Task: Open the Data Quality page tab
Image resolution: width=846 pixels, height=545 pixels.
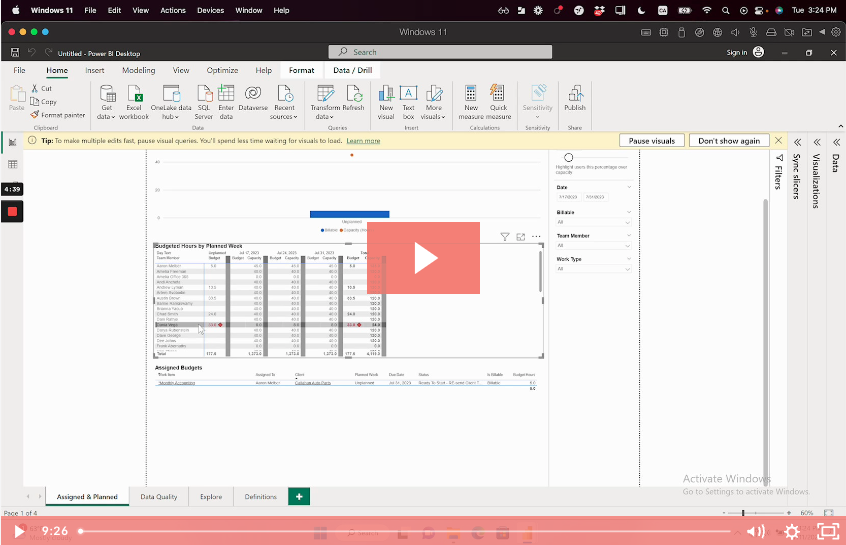Action: click(159, 496)
